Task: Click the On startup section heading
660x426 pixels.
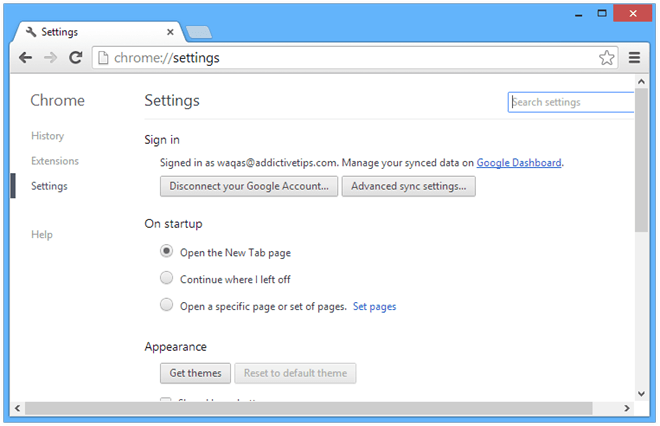Action: [173, 224]
